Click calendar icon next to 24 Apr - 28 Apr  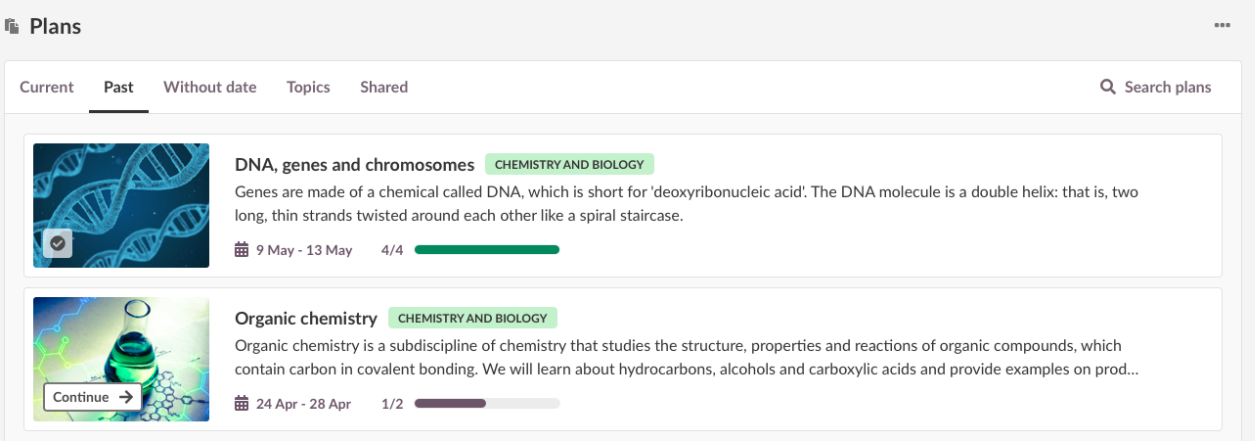click(x=241, y=404)
